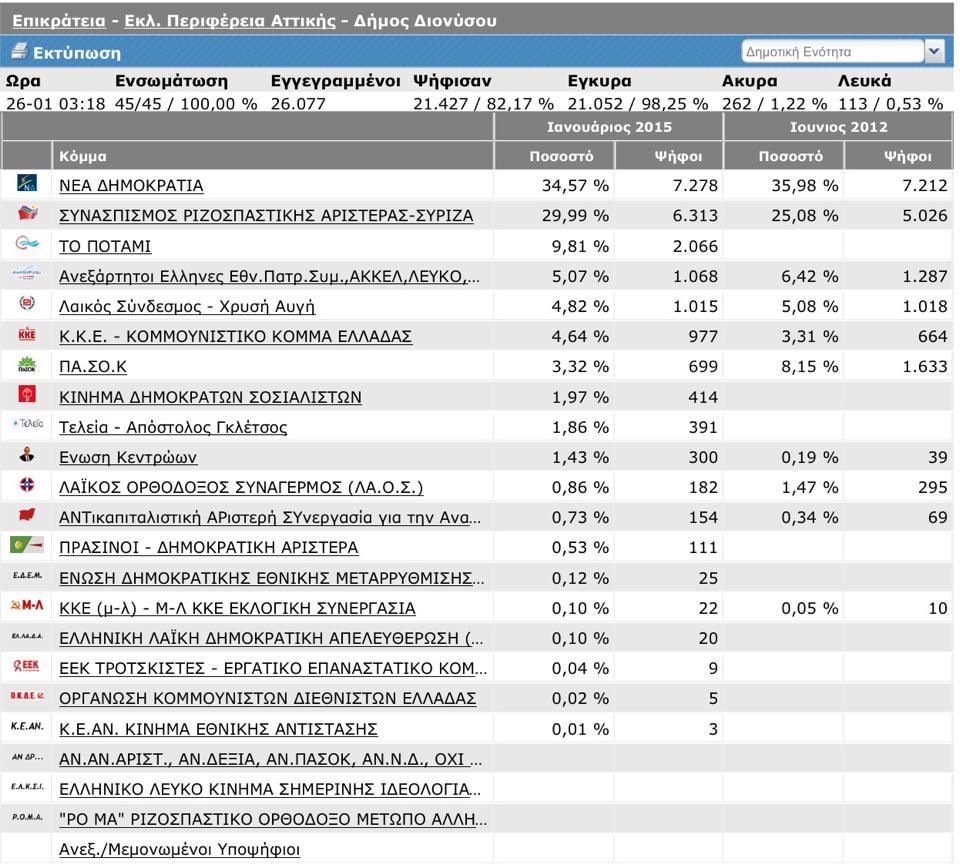Click the Ιουνιος 2012 column group header
This screenshot has height=865, width=960.
pos(838,127)
